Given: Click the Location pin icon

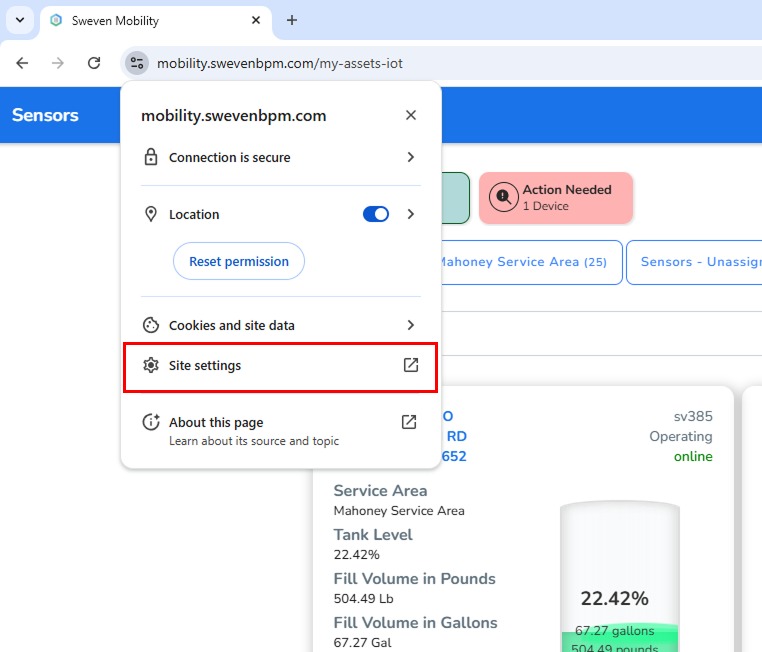Looking at the screenshot, I should (151, 214).
